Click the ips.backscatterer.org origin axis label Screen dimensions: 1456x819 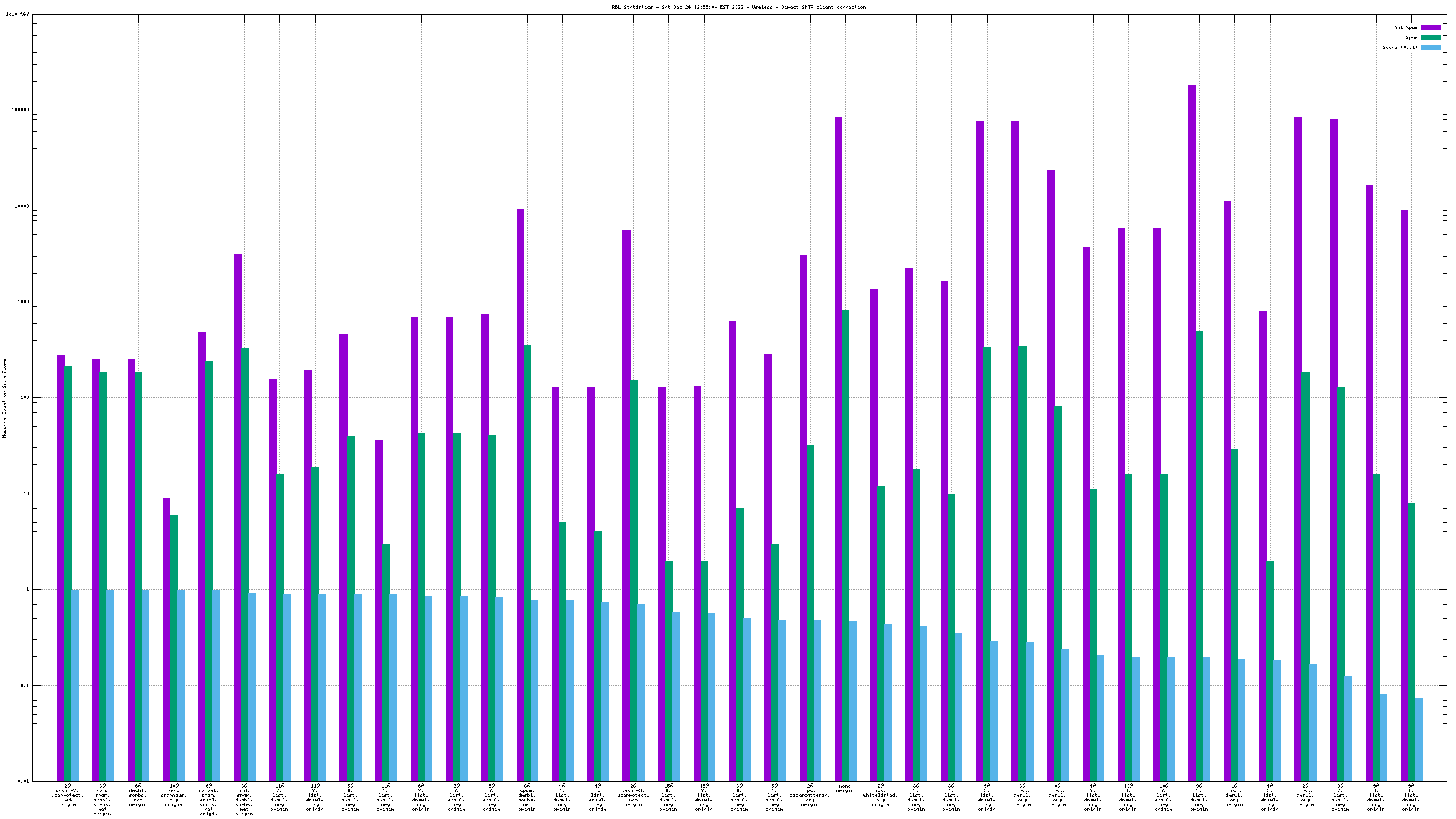coord(810,795)
